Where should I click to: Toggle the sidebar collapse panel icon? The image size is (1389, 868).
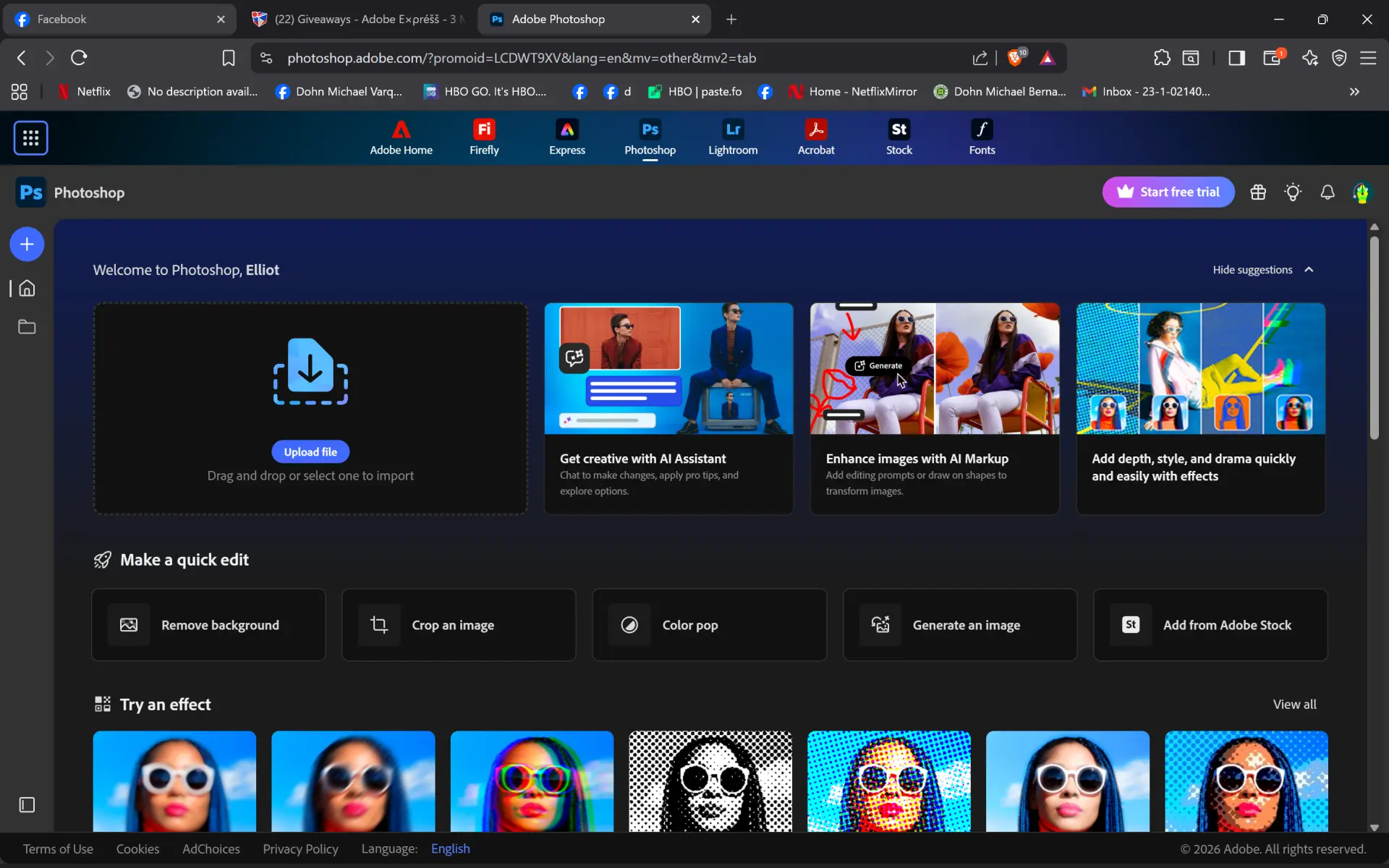click(x=27, y=805)
